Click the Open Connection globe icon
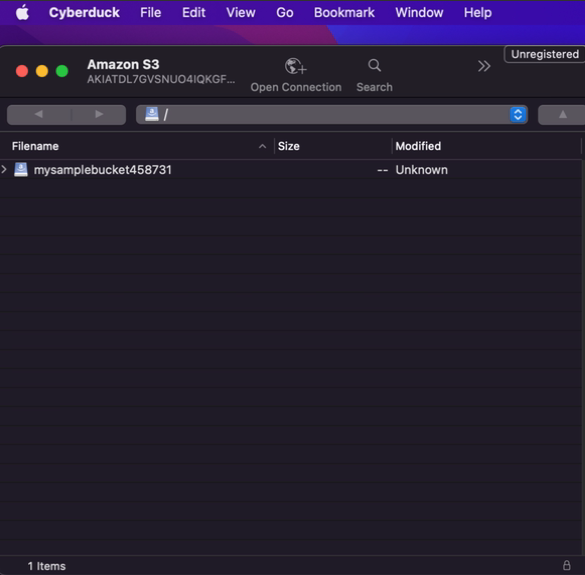 tap(295, 66)
